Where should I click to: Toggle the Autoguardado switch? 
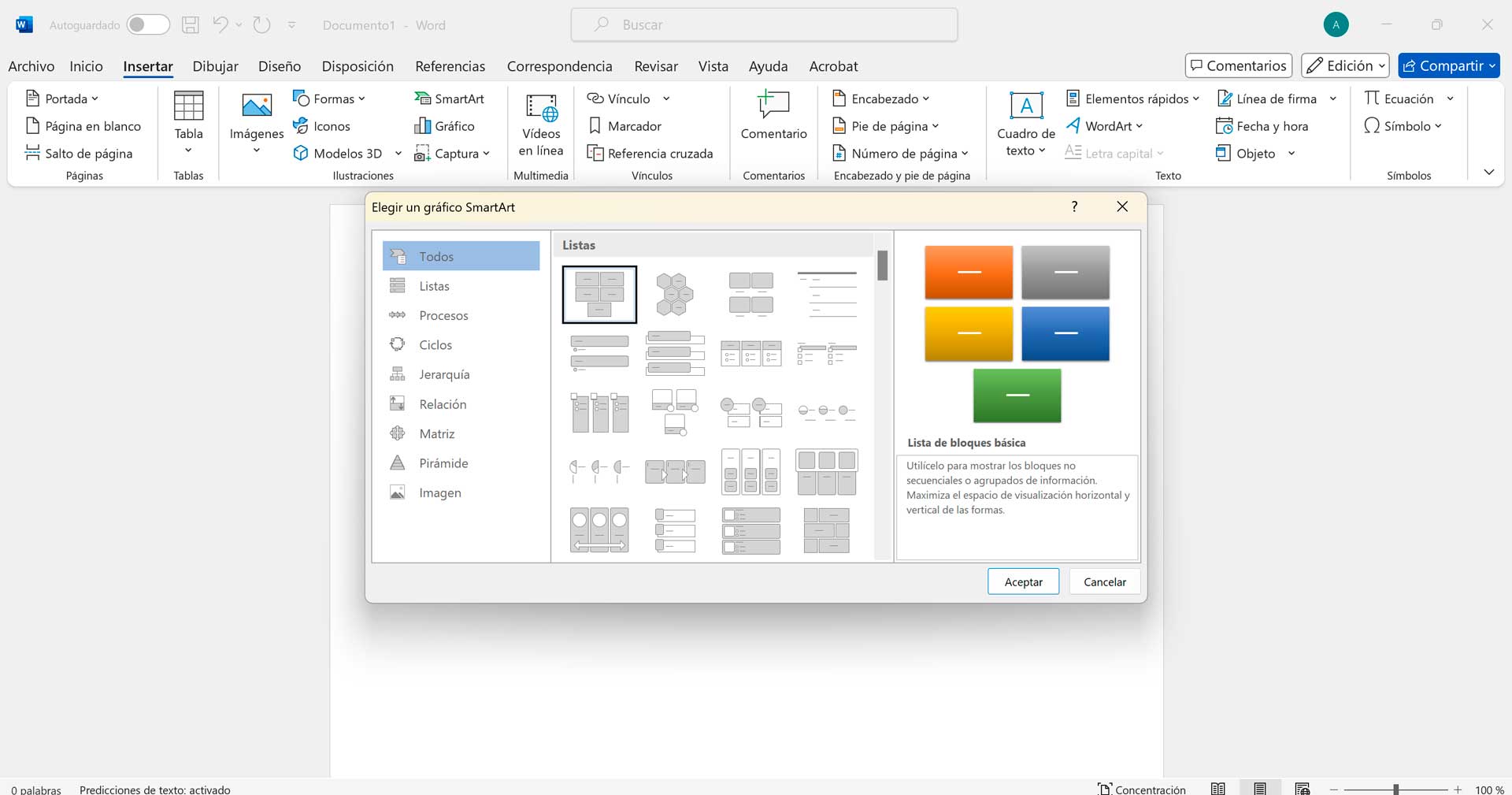(x=148, y=25)
